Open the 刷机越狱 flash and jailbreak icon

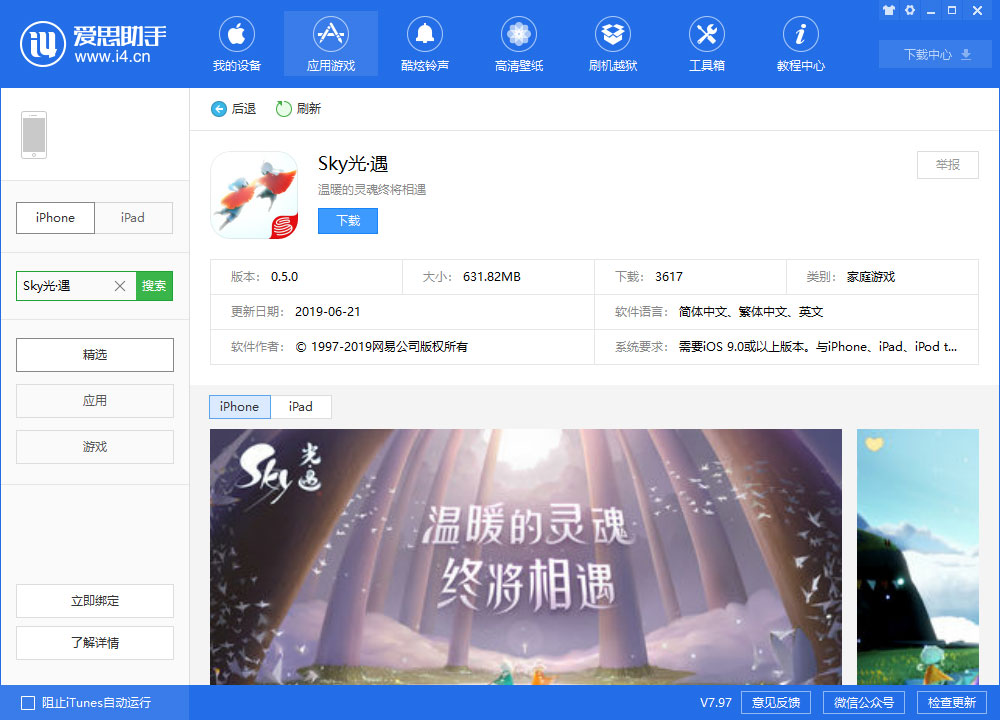[613, 35]
